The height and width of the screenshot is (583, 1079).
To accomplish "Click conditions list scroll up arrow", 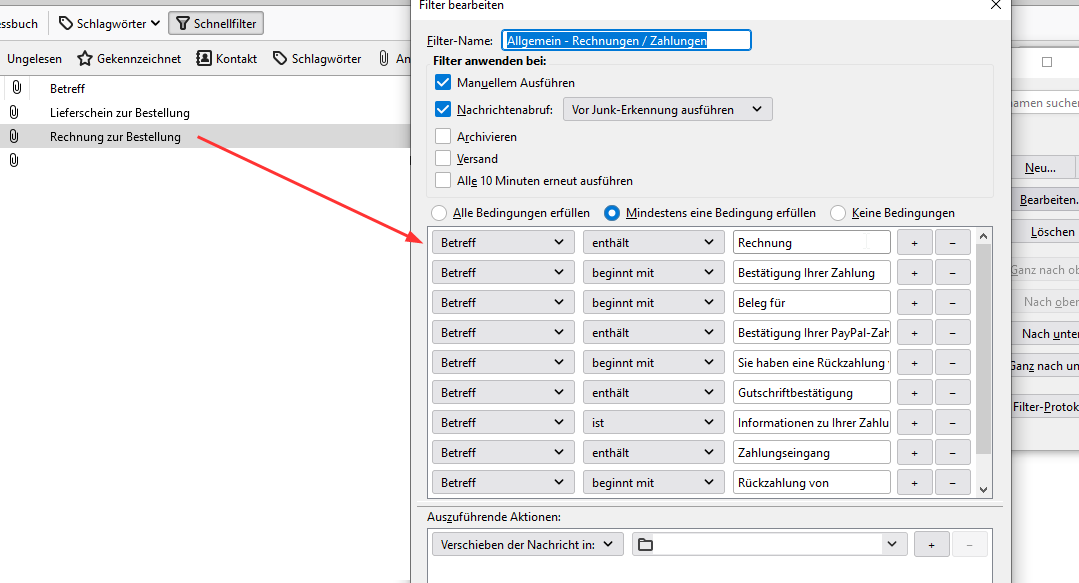I will click(x=983, y=236).
